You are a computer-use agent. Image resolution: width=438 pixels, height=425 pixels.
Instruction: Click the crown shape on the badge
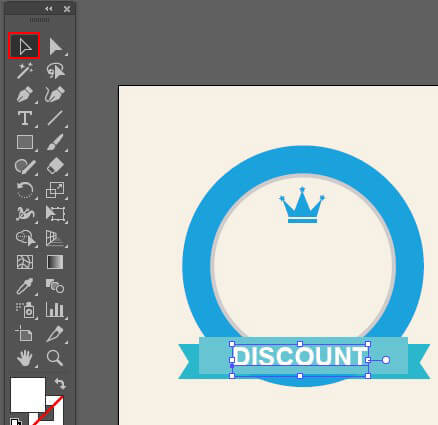pos(302,205)
